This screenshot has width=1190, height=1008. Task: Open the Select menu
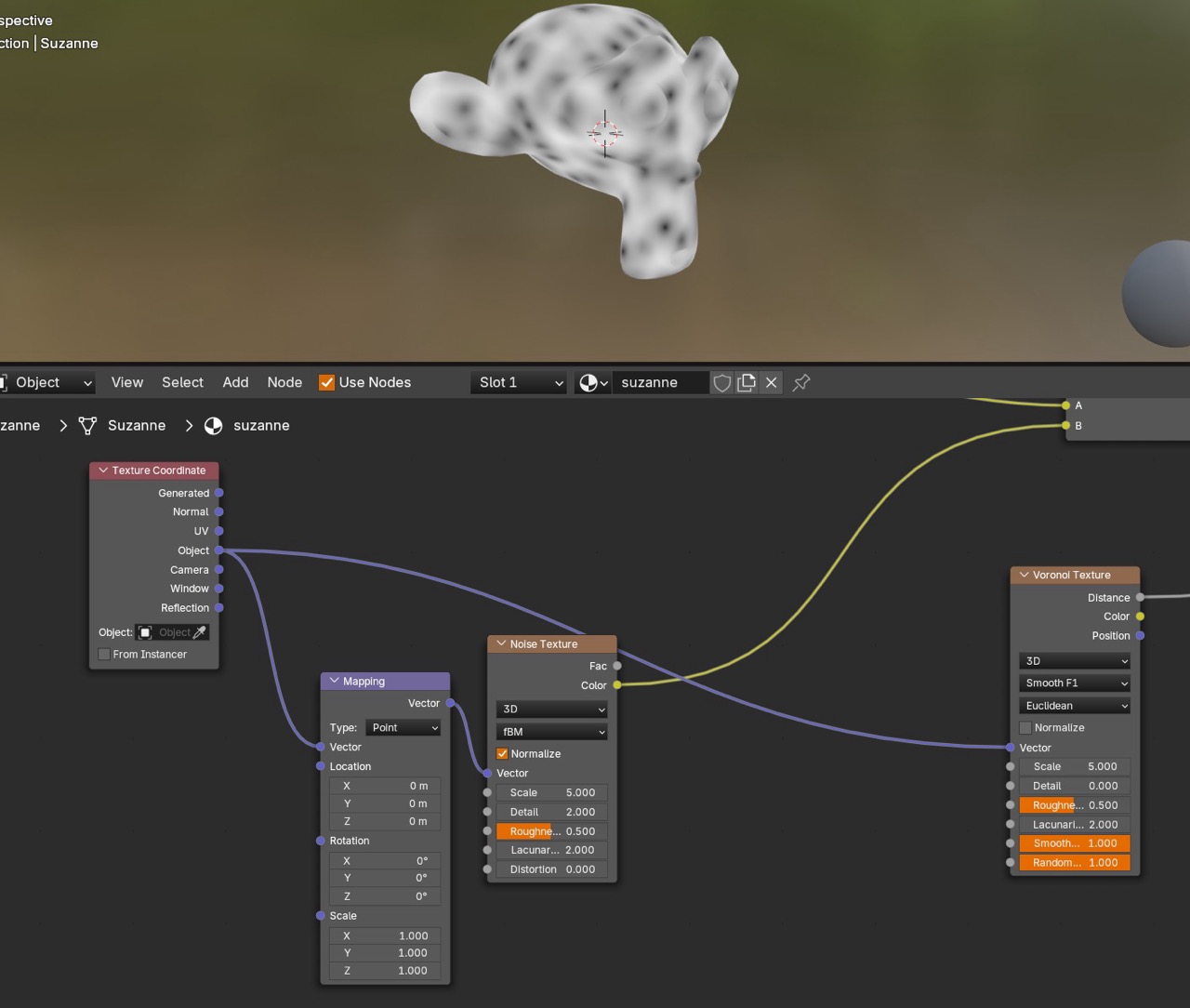coord(182,382)
